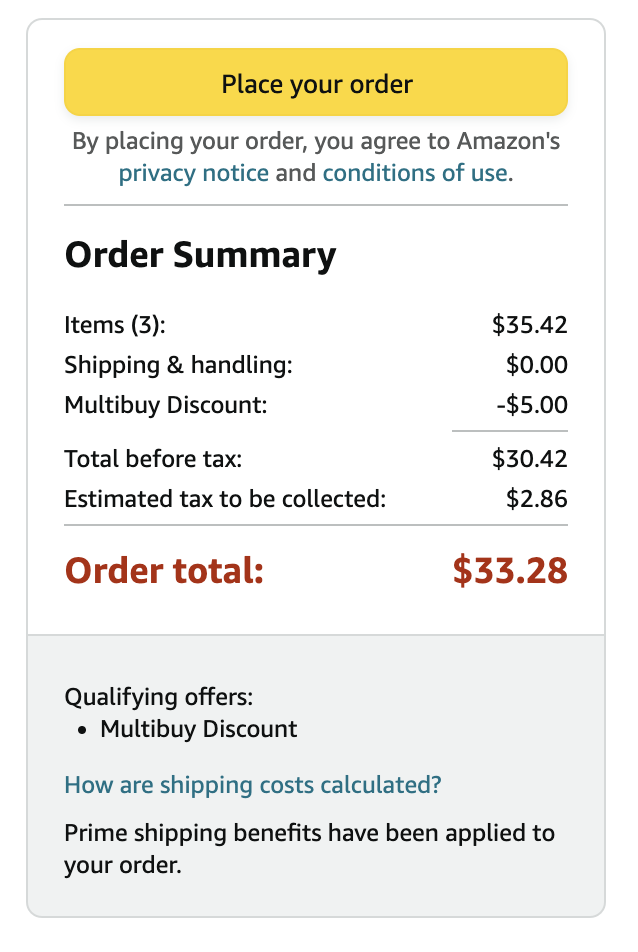The width and height of the screenshot is (638, 952).
Task: Click Multibuy Discount label in the price breakdown
Action: [166, 405]
